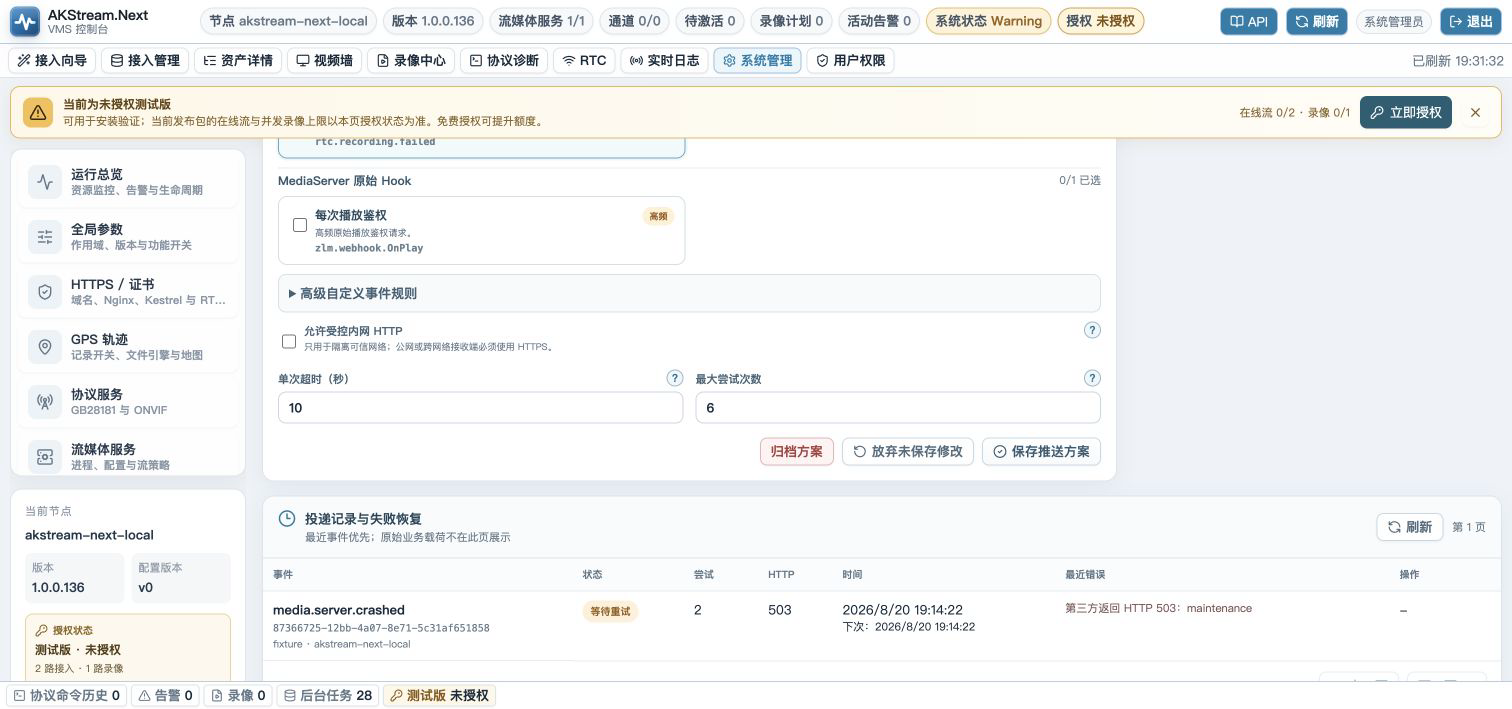Click the 高频 tag on 每次播放鉴权
This screenshot has width=1512, height=709.
coord(658,216)
